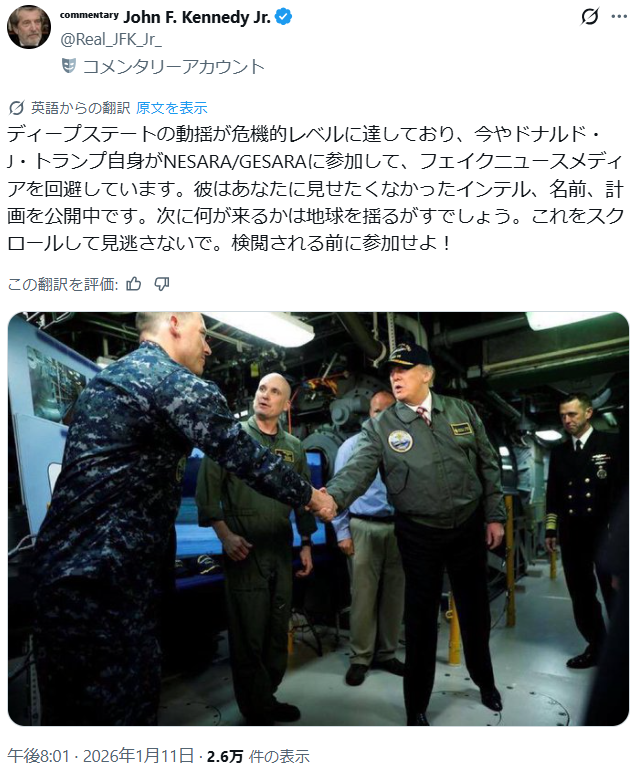Click the 英語からの翻訳 translation notice
Image resolution: width=639 pixels, height=769 pixels.
(x=80, y=108)
